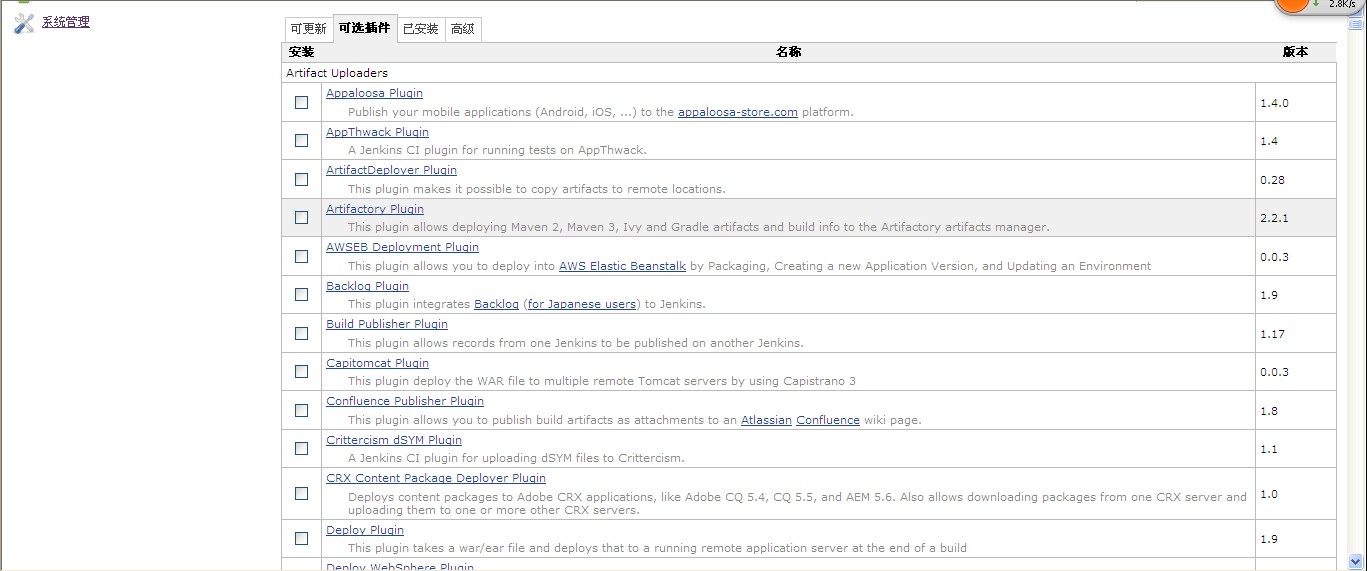Image resolution: width=1367 pixels, height=571 pixels.
Task: Click CRX Content Package Deployer Plugin link
Action: 436,478
